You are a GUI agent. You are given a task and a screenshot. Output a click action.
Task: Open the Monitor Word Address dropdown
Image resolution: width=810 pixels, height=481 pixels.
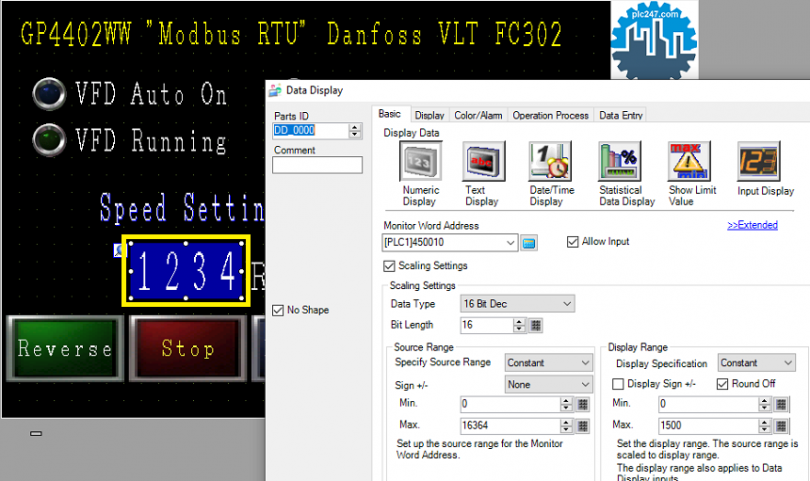[510, 242]
